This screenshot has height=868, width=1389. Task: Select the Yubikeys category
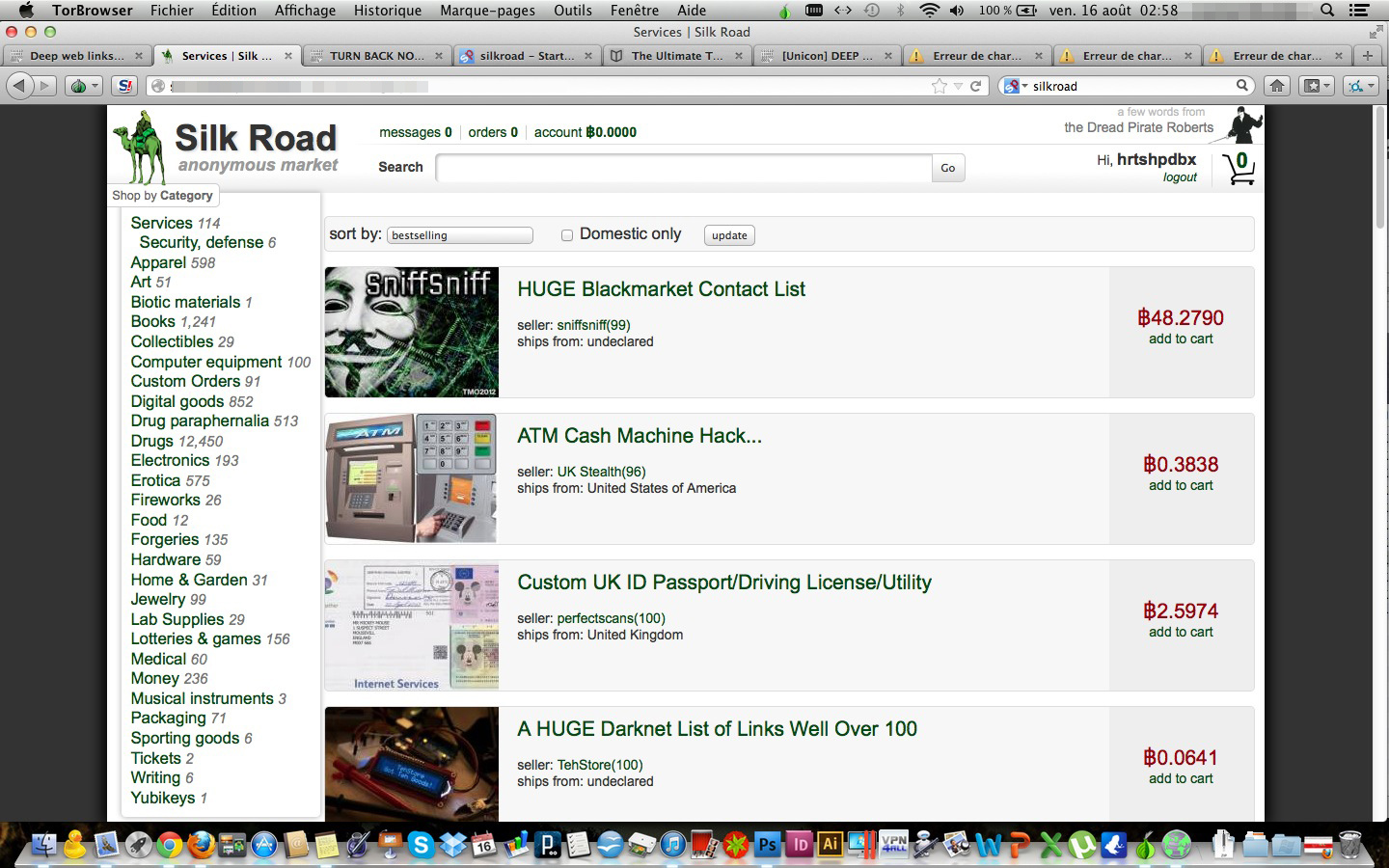click(163, 798)
